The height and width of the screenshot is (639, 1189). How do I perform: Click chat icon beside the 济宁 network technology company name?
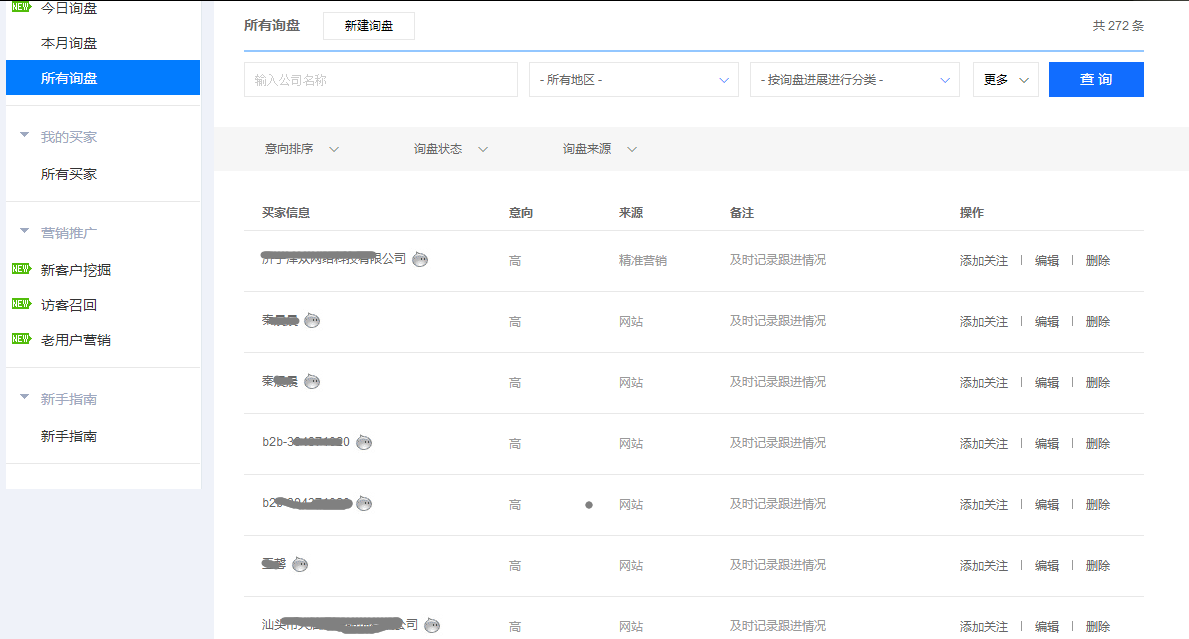[420, 260]
